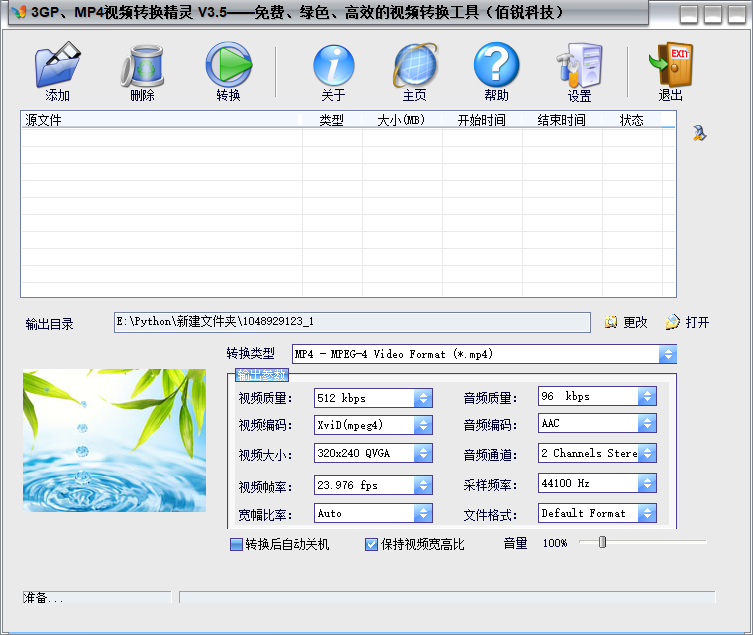Click the 视频质量 label

click(265, 398)
